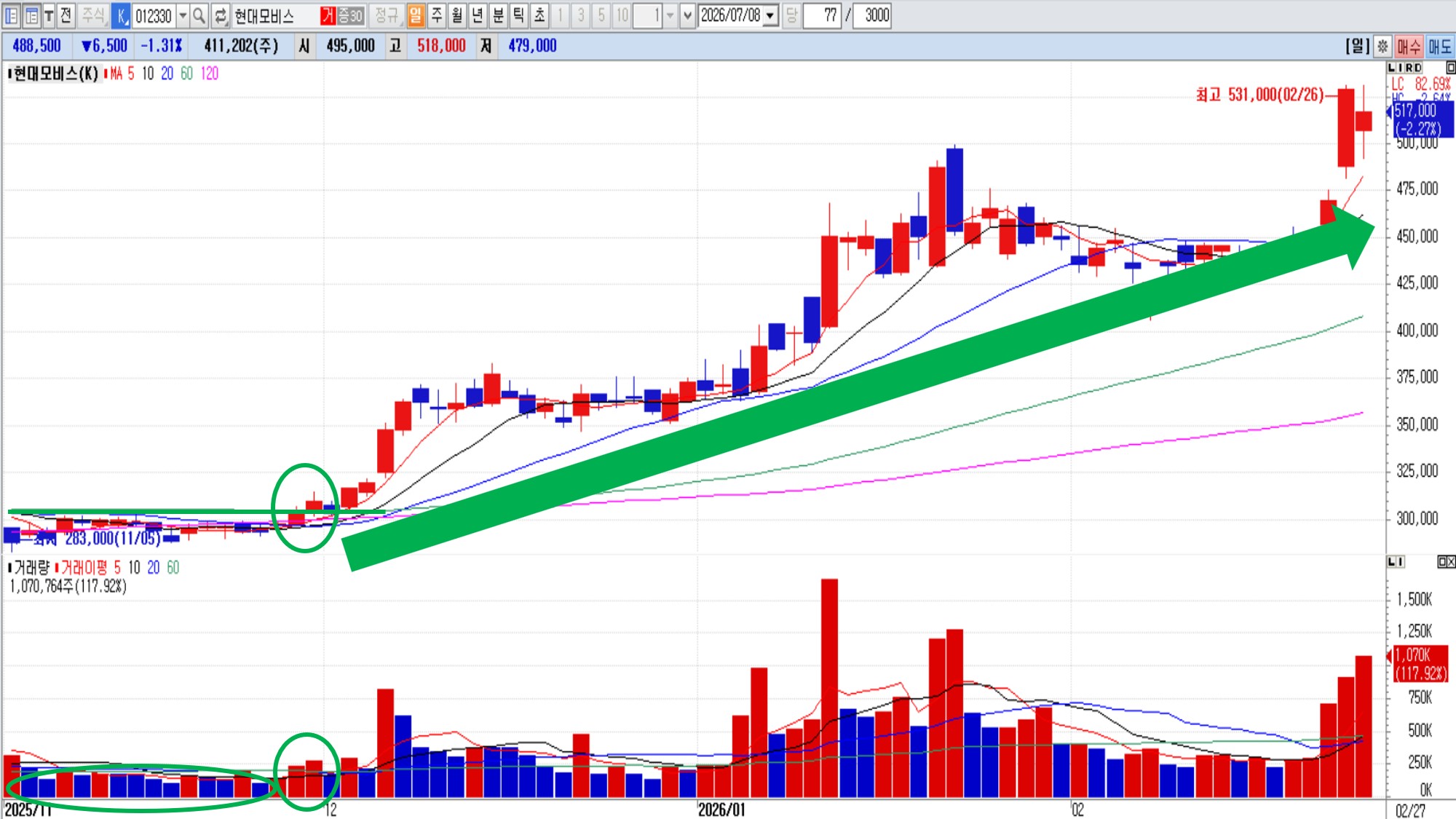Switch to monthly 월 chart period
The width and height of the screenshot is (1456, 819).
tap(457, 15)
